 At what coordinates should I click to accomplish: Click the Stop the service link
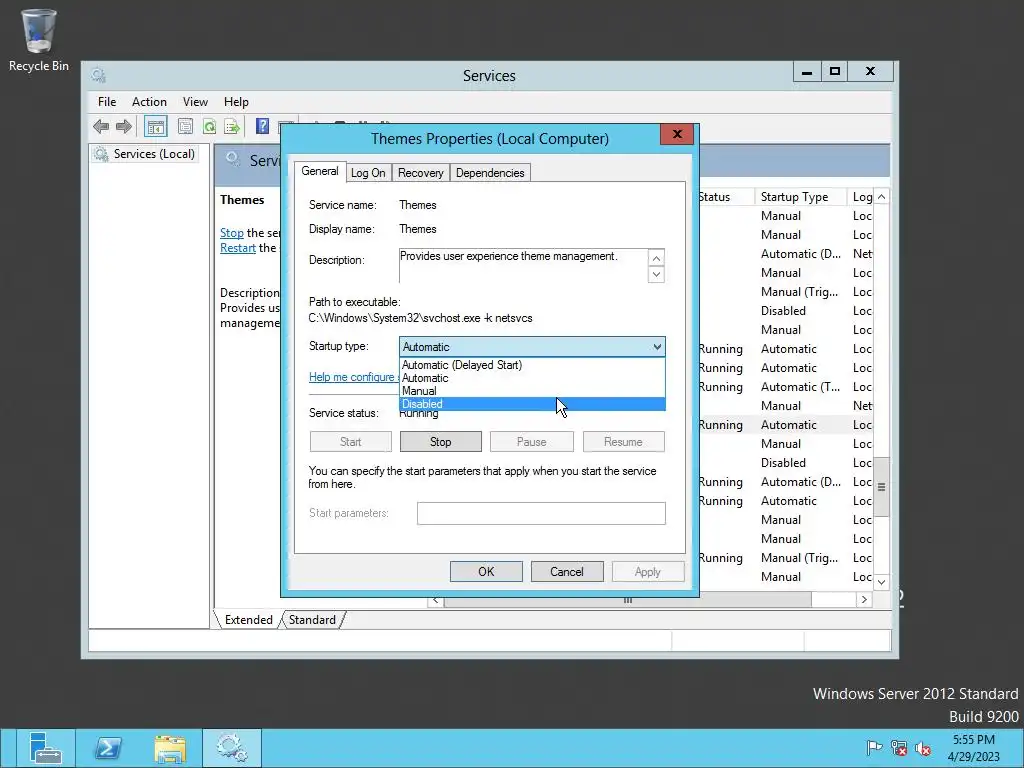click(231, 232)
